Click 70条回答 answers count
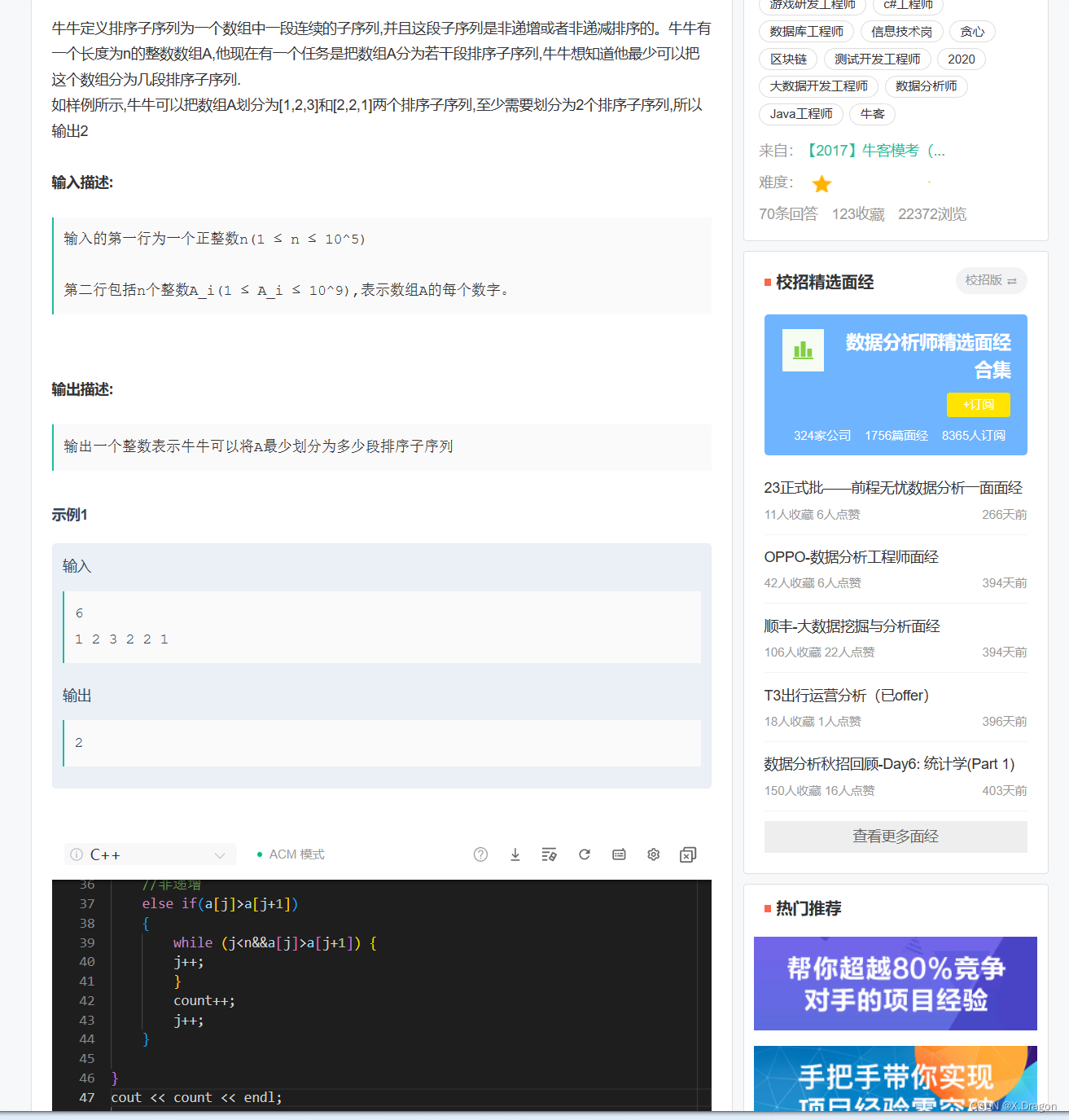The width and height of the screenshot is (1069, 1120). click(788, 214)
